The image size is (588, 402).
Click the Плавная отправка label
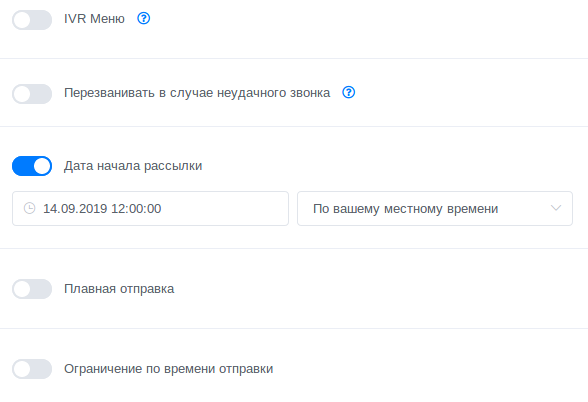(x=119, y=289)
